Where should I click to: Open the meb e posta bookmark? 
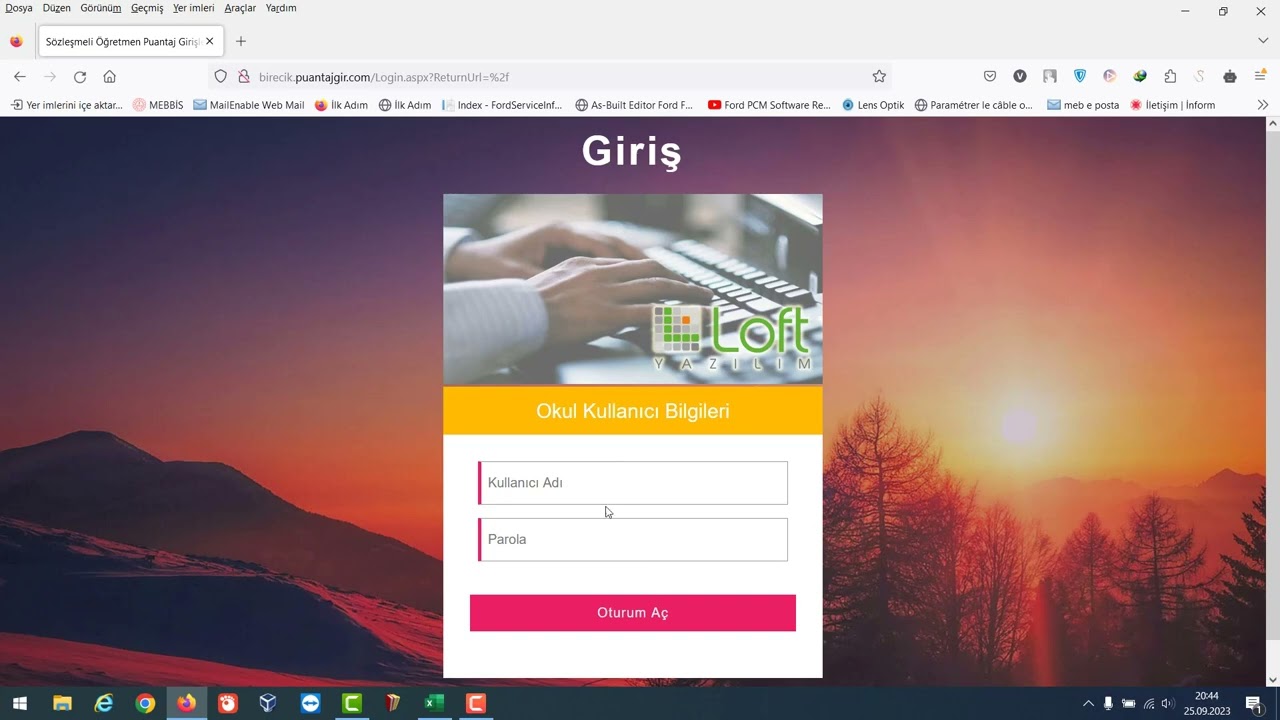[1083, 105]
